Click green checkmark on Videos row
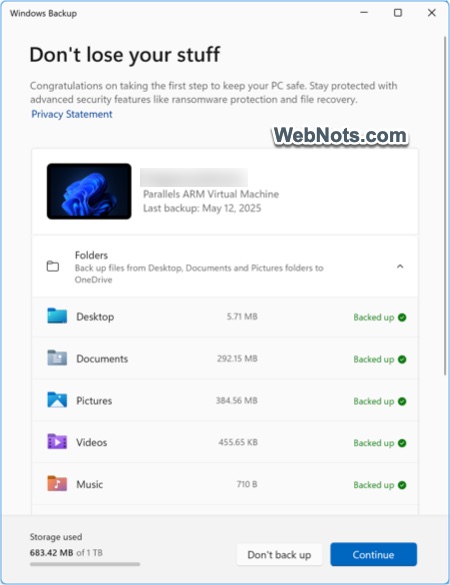 tap(402, 443)
